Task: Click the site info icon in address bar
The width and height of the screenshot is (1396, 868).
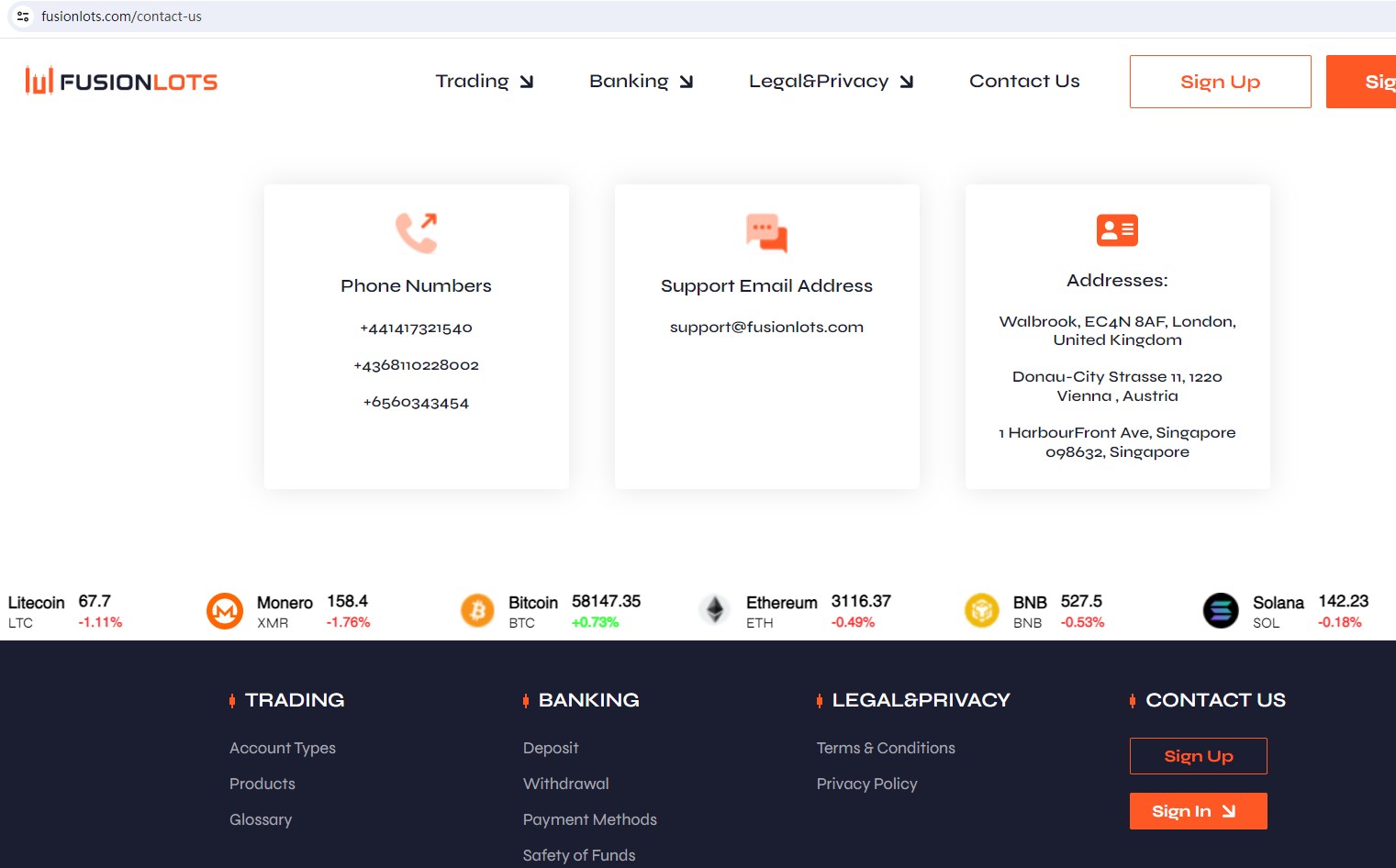Action: click(23, 17)
